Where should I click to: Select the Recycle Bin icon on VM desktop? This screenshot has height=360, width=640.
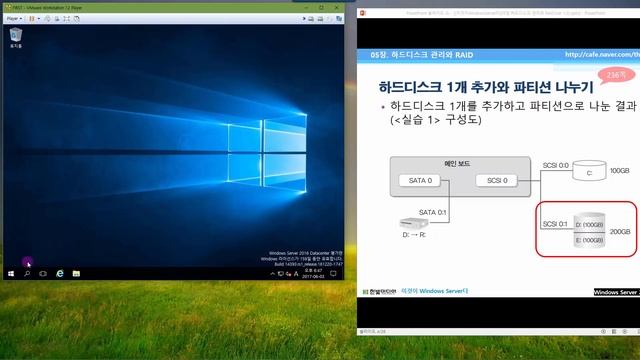16,38
